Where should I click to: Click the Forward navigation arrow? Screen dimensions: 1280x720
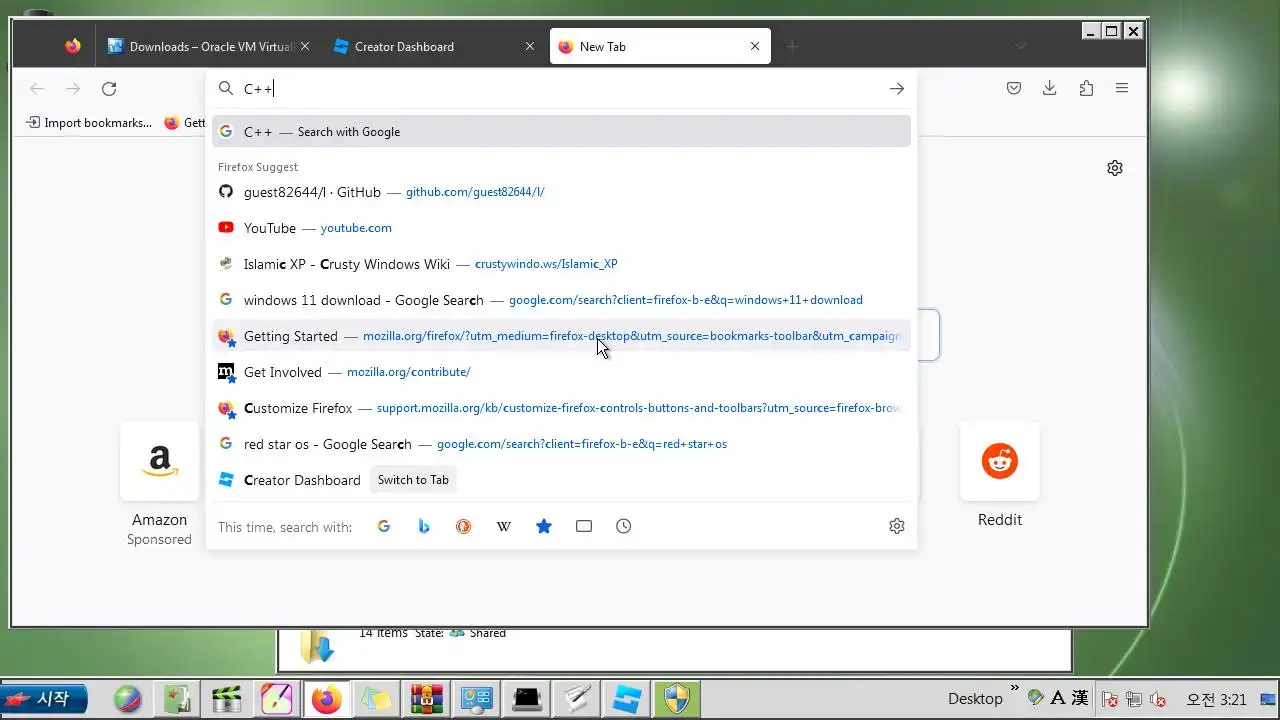(x=73, y=89)
